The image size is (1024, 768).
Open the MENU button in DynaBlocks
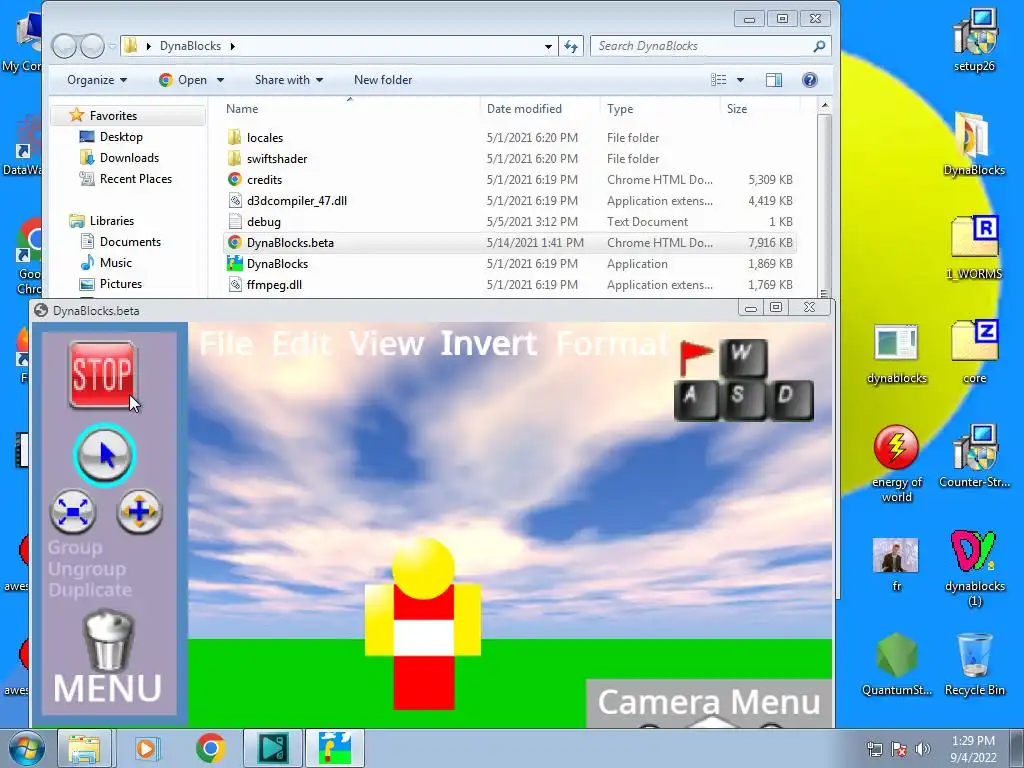coord(108,688)
